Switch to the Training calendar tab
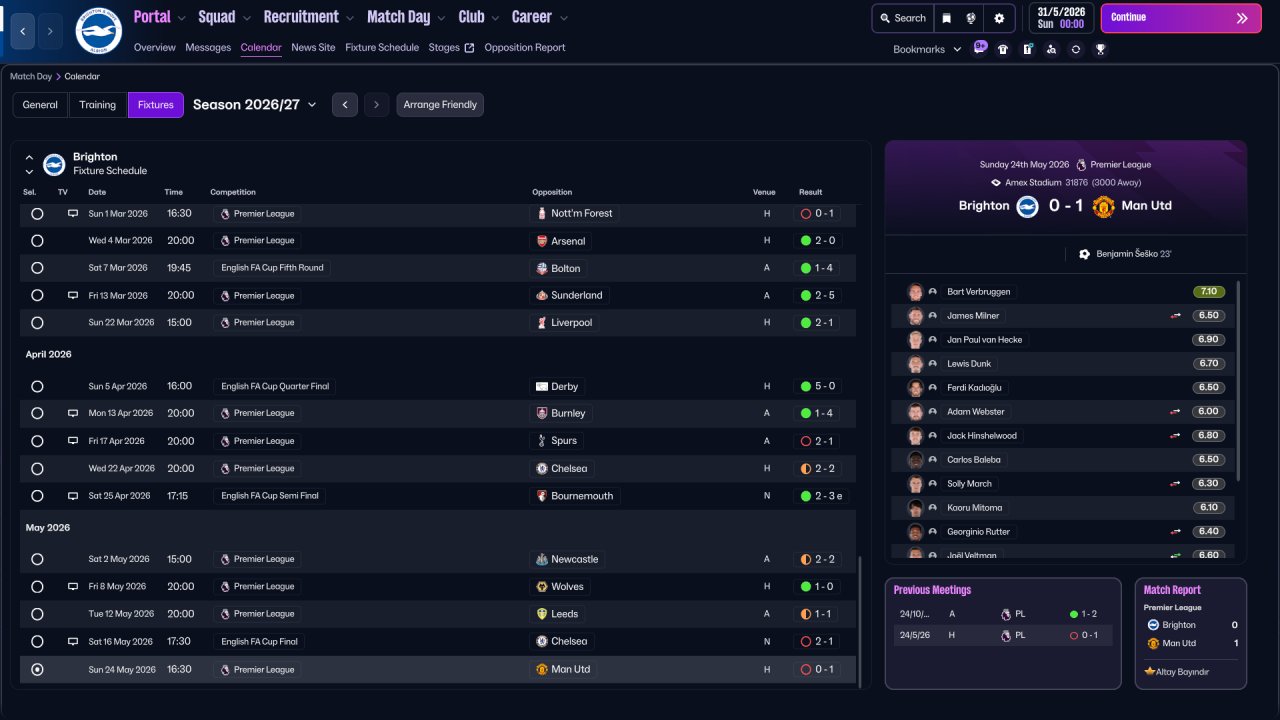Image resolution: width=1280 pixels, height=720 pixels. pyautogui.click(x=98, y=105)
